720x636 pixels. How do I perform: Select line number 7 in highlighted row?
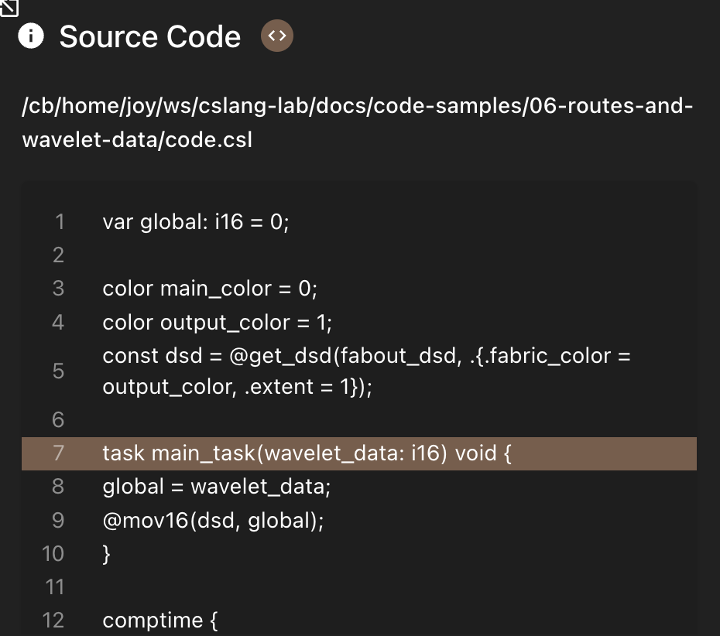pyautogui.click(x=58, y=453)
